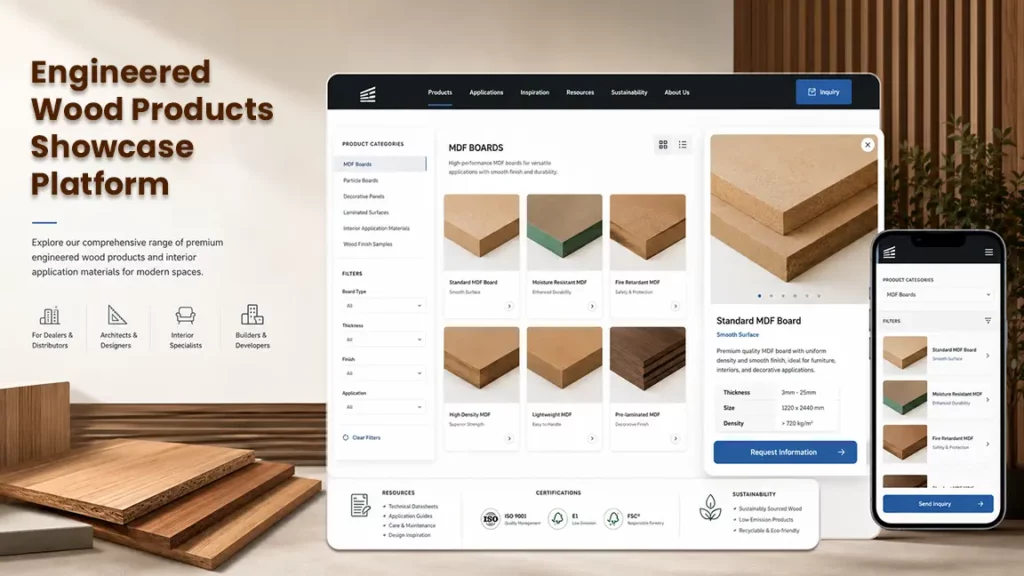Click the Builders & Developers icon
Image resolution: width=1024 pixels, height=576 pixels.
point(252,315)
